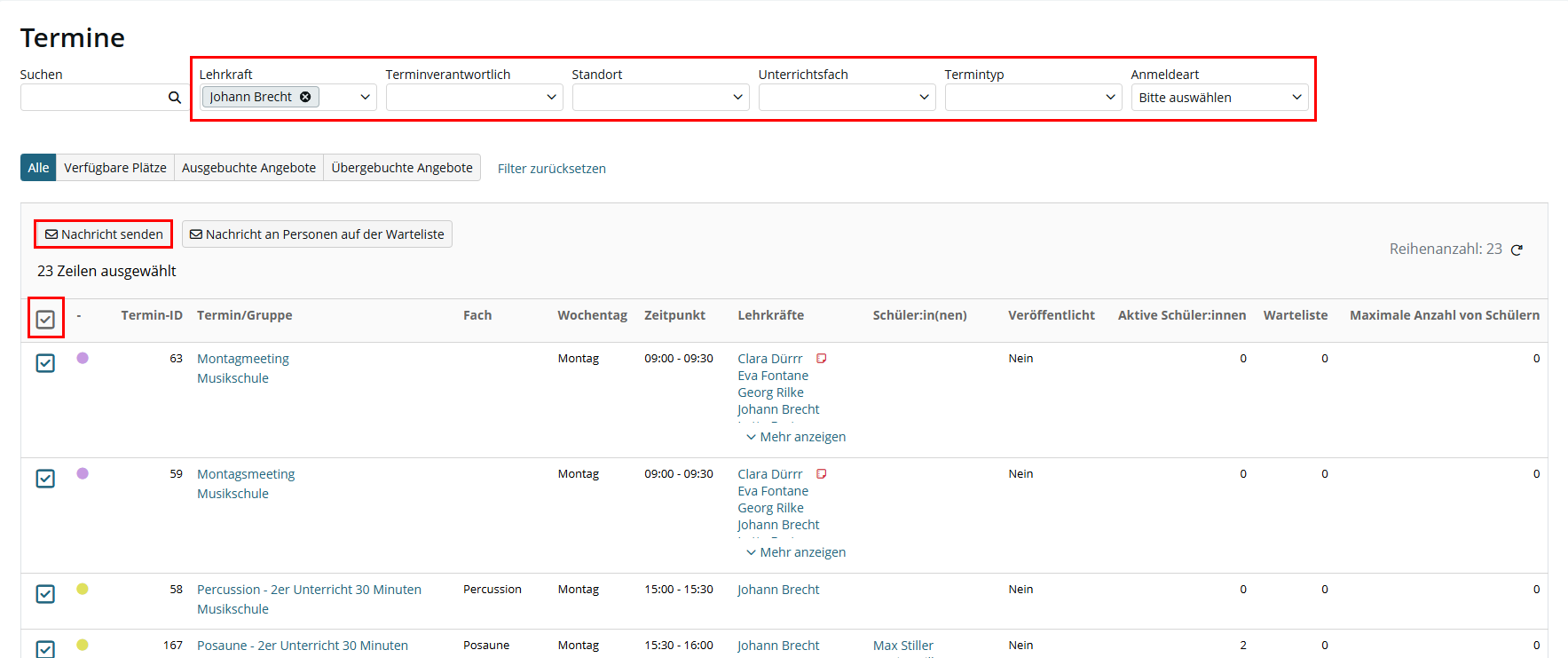Click the yellow status dot of Termin 167
The width and height of the screenshot is (1568, 658).
click(x=83, y=645)
